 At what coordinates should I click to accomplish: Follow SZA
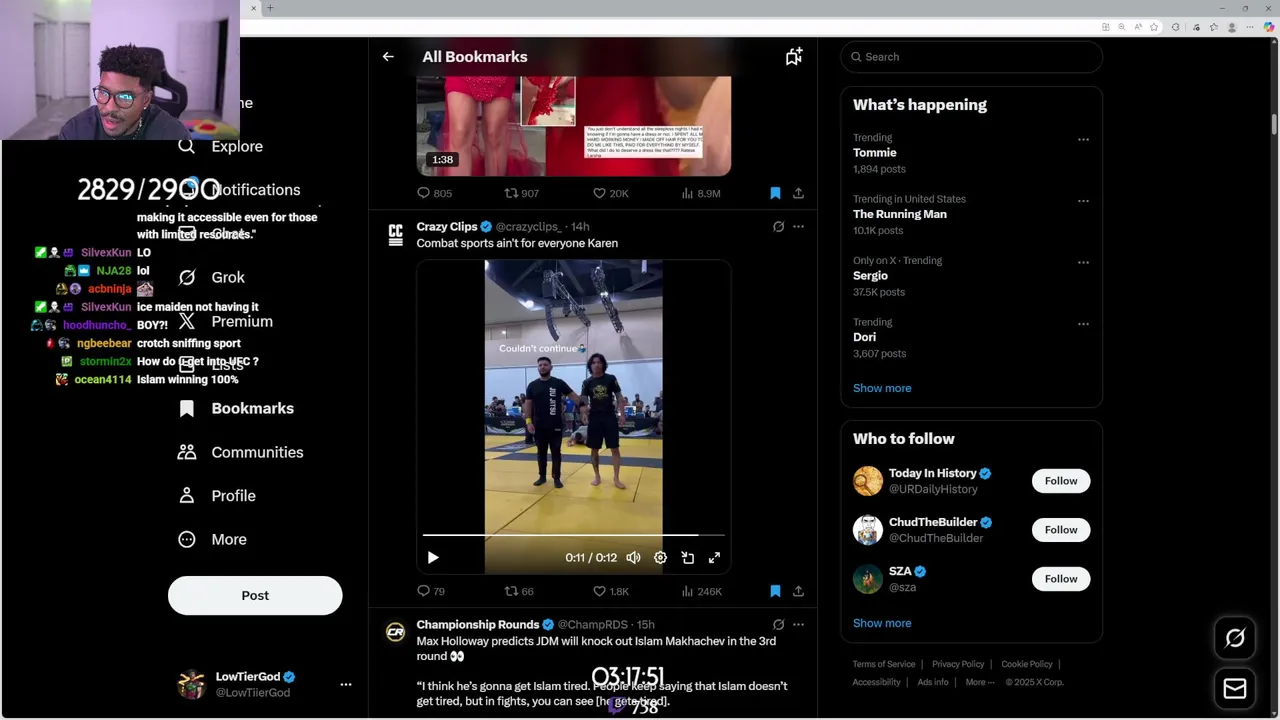[x=1061, y=579]
